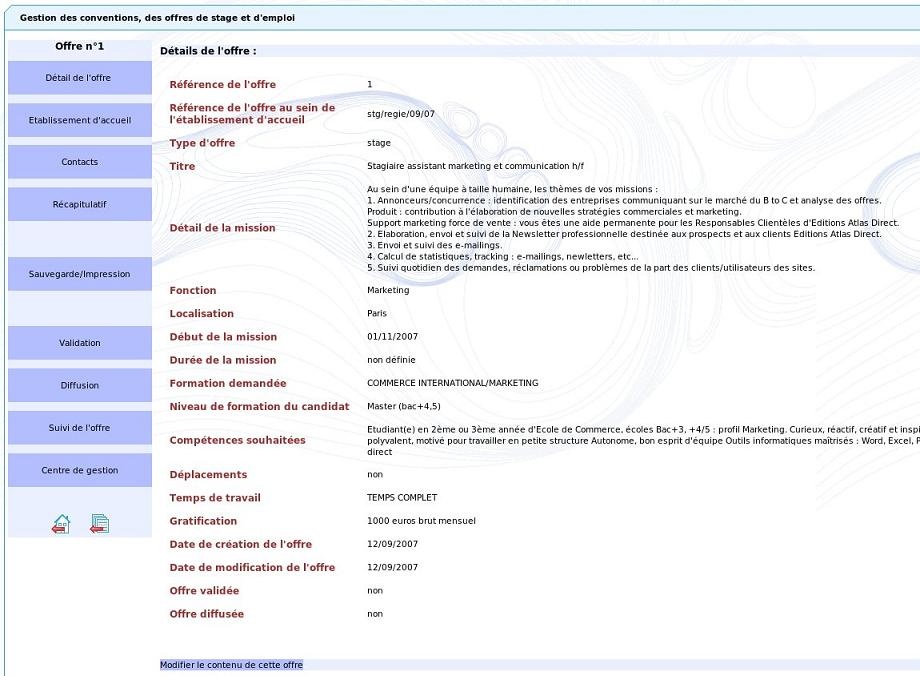Screen dimensions: 920x676
Task: Click the Détails de l'offre heading
Action: point(208,50)
